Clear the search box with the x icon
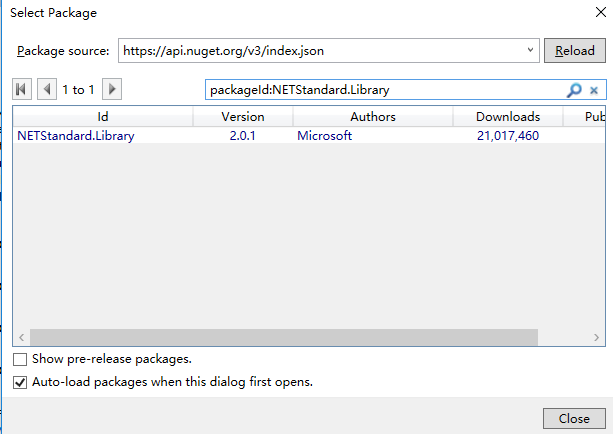The height and width of the screenshot is (434, 613). click(594, 91)
